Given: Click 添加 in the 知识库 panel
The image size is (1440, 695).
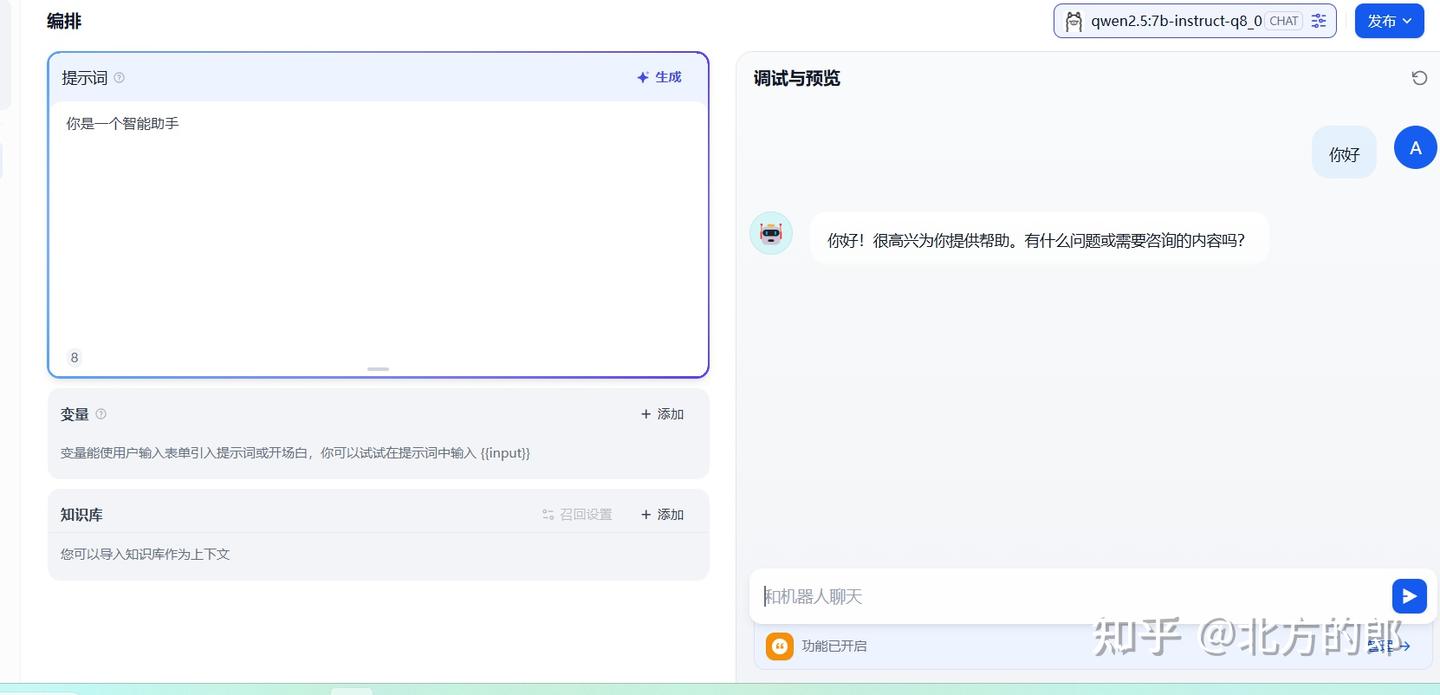Looking at the screenshot, I should [661, 514].
